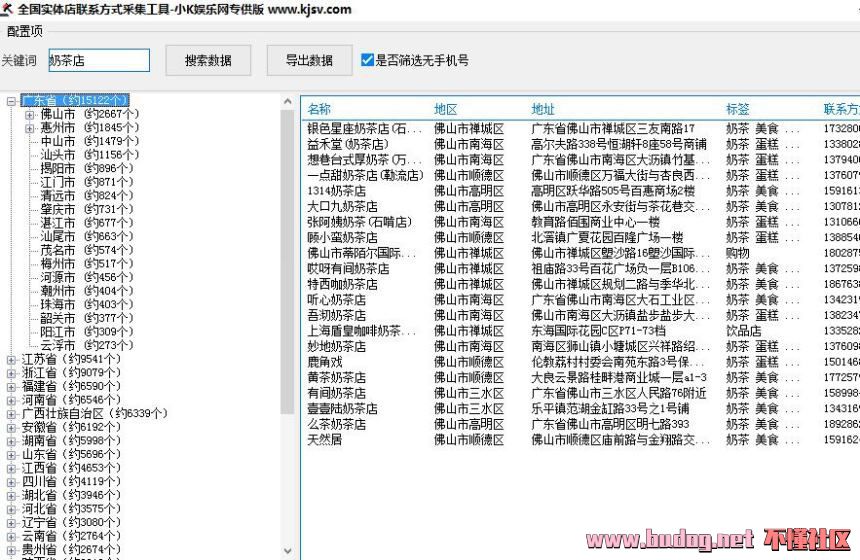This screenshot has height=560, width=860.
Task: Expand the 惠州市 tree node
Action: [x=29, y=128]
